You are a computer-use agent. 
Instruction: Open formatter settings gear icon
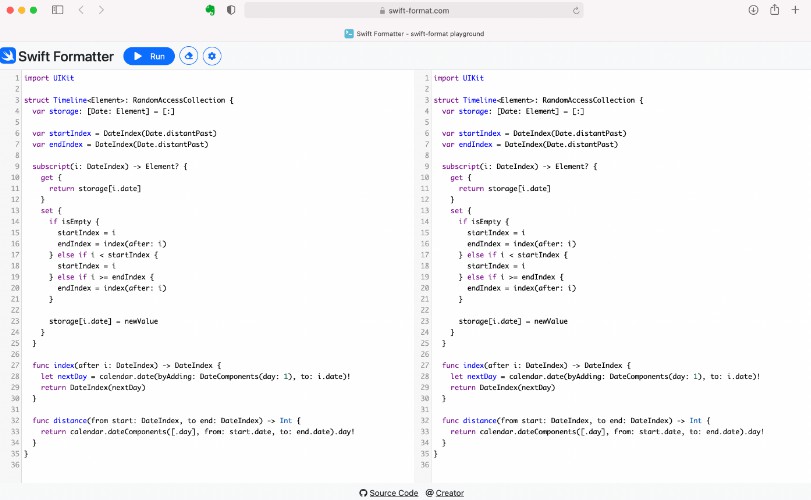point(212,57)
